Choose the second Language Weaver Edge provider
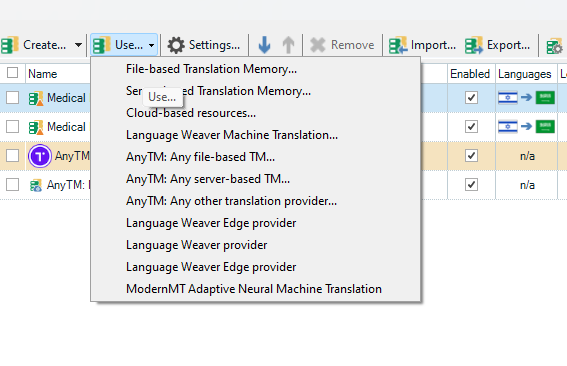Viewport: 567px width, 366px height. [x=255, y=267]
